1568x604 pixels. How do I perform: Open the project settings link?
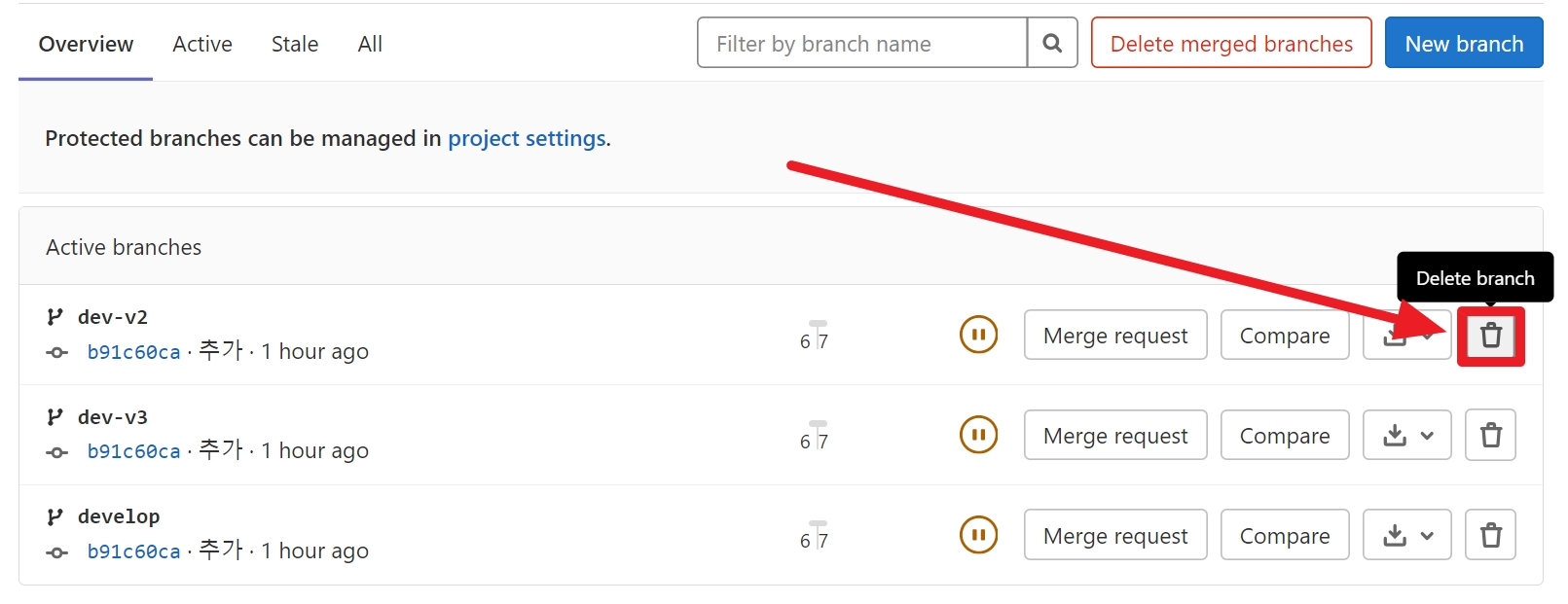click(527, 138)
